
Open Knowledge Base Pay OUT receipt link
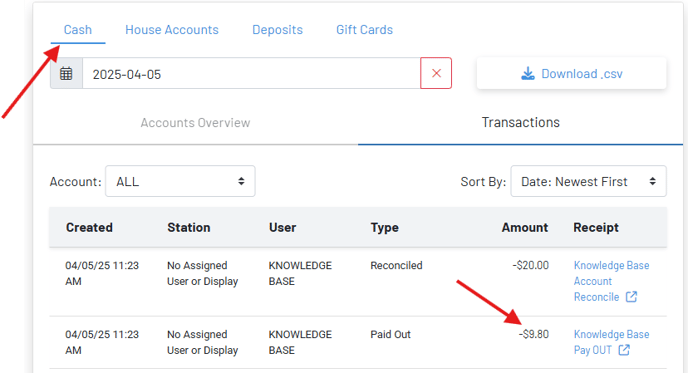click(x=611, y=342)
